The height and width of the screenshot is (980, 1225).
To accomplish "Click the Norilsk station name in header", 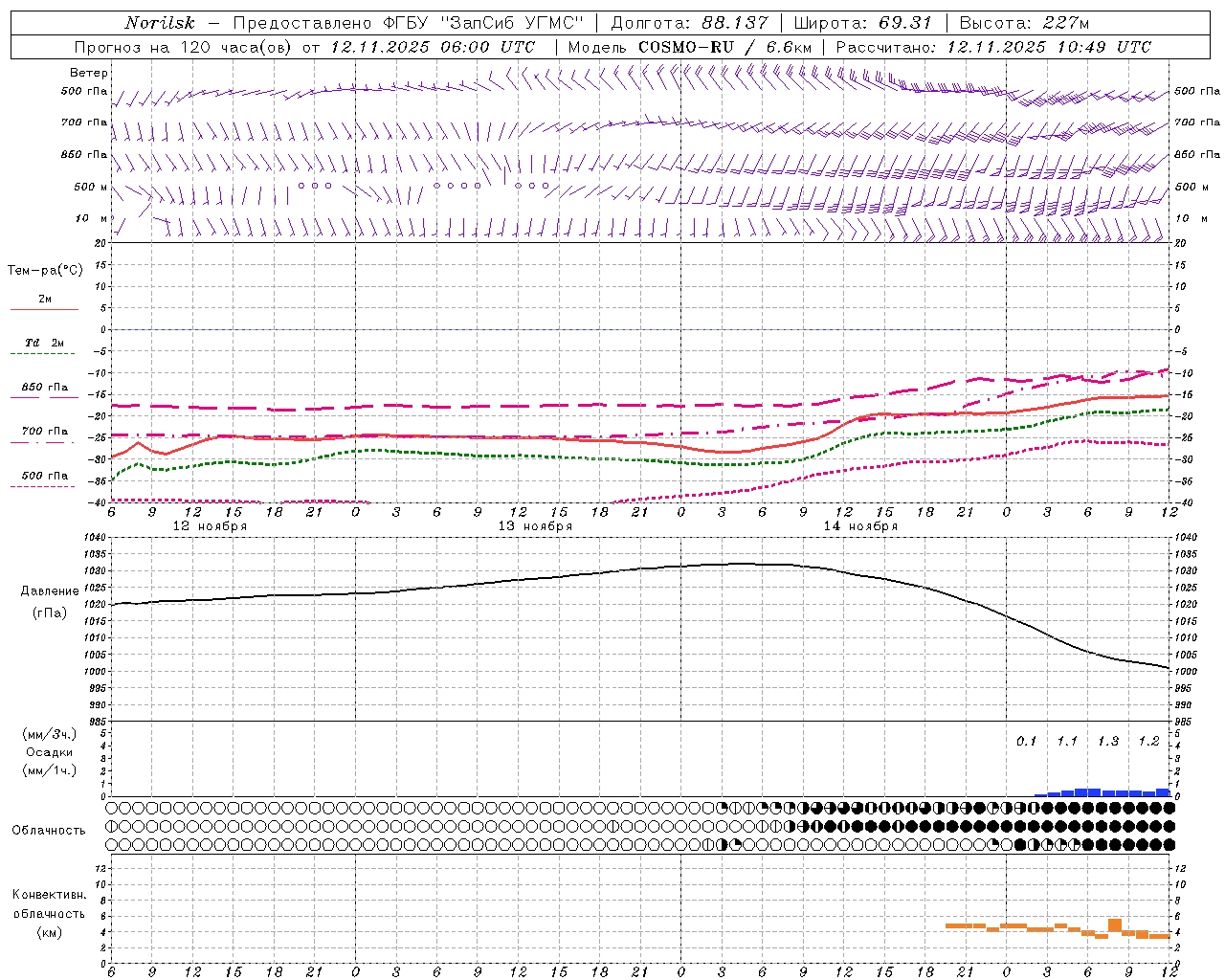I will point(160,23).
